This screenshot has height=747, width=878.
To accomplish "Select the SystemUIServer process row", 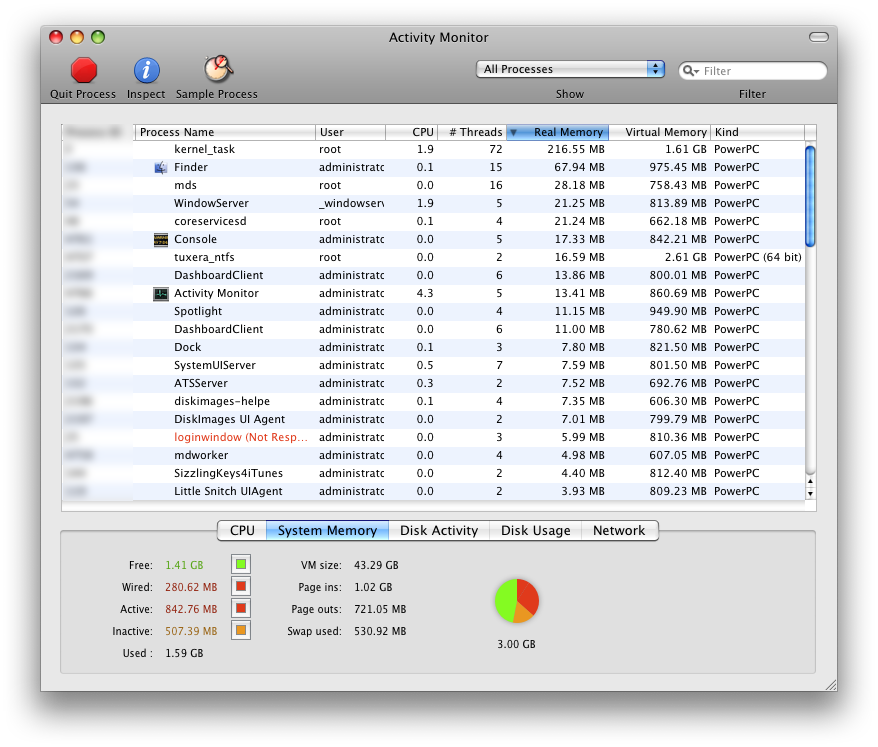I will pyautogui.click(x=434, y=365).
